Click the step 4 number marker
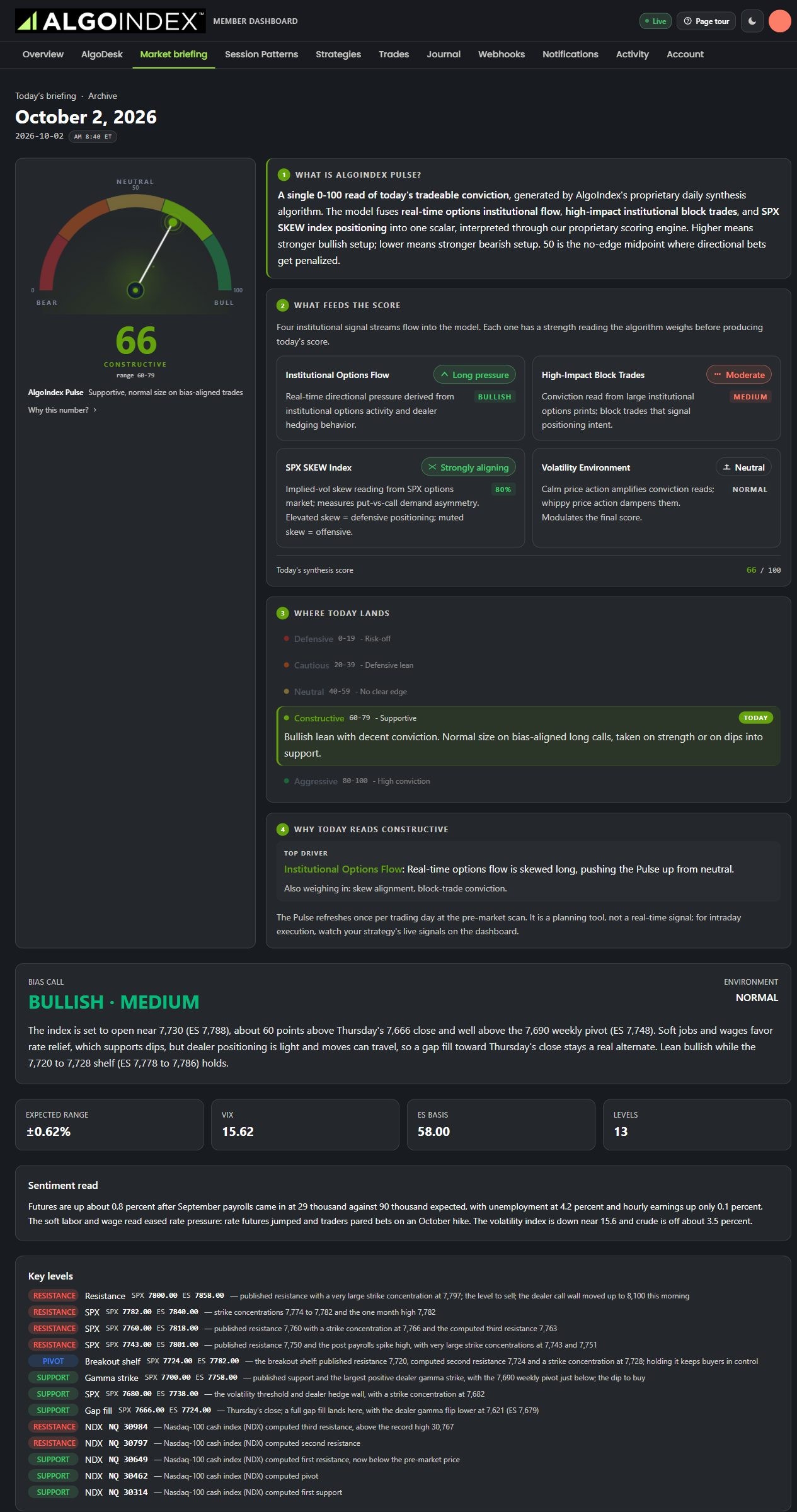This screenshot has width=797, height=1512. (282, 830)
